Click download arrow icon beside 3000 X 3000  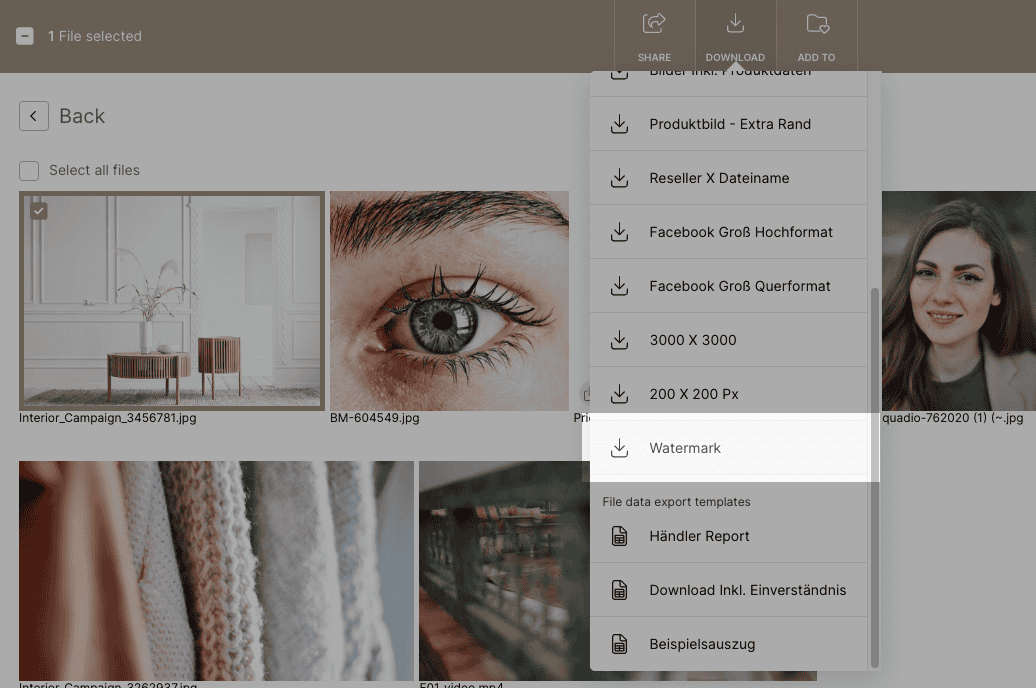click(x=619, y=340)
